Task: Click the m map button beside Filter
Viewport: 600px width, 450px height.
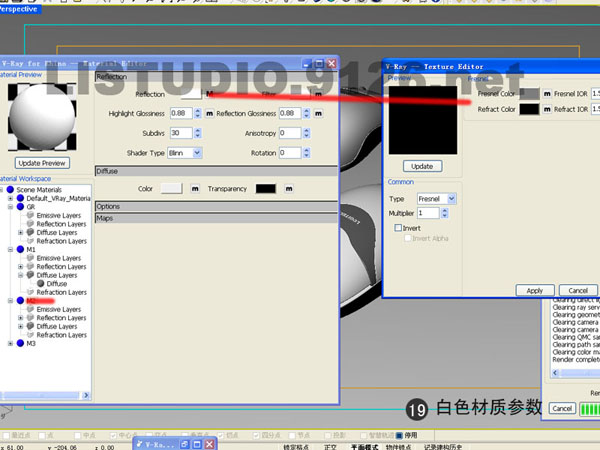Action: pyautogui.click(x=318, y=94)
